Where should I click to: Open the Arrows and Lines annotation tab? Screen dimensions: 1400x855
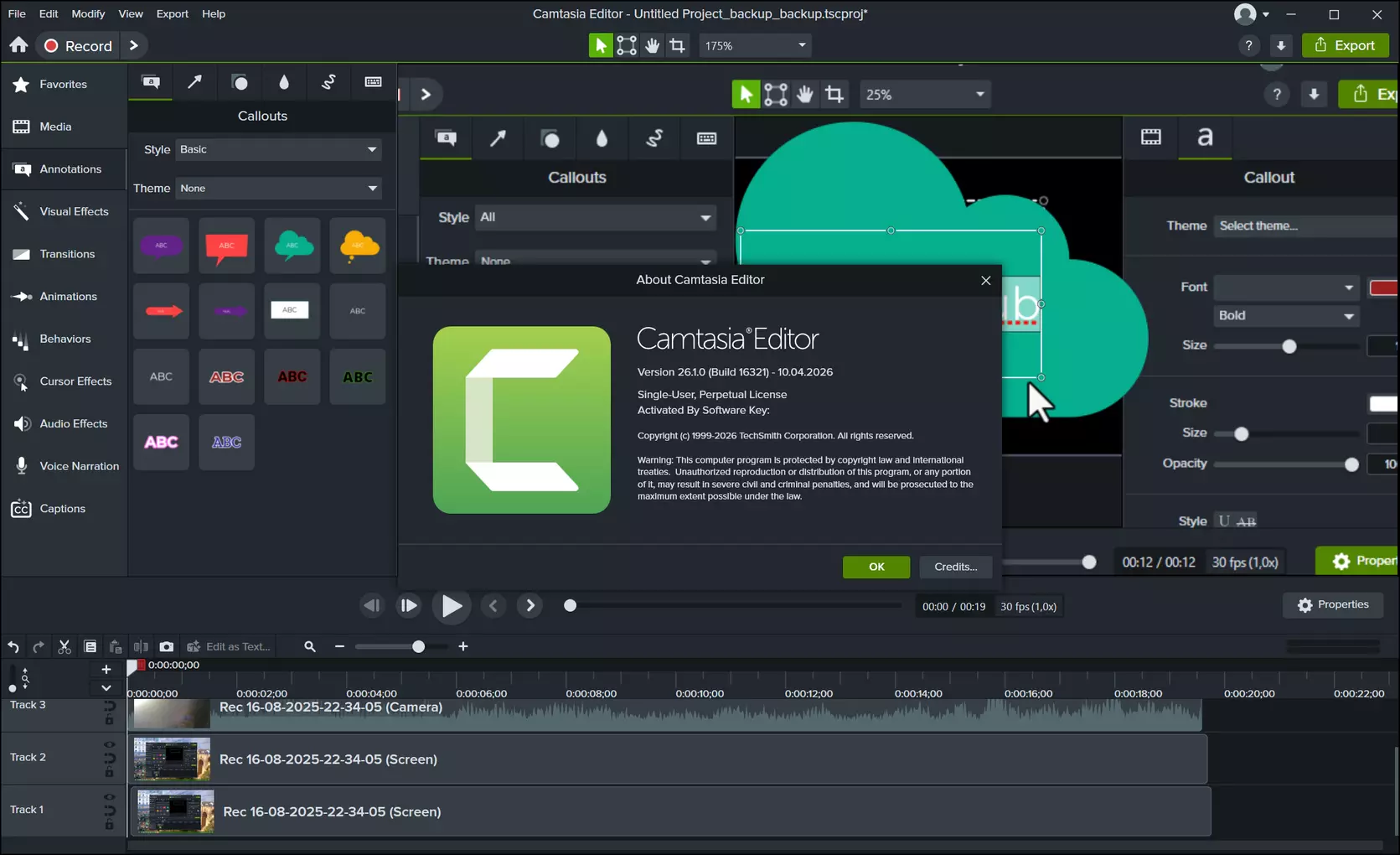click(x=194, y=81)
